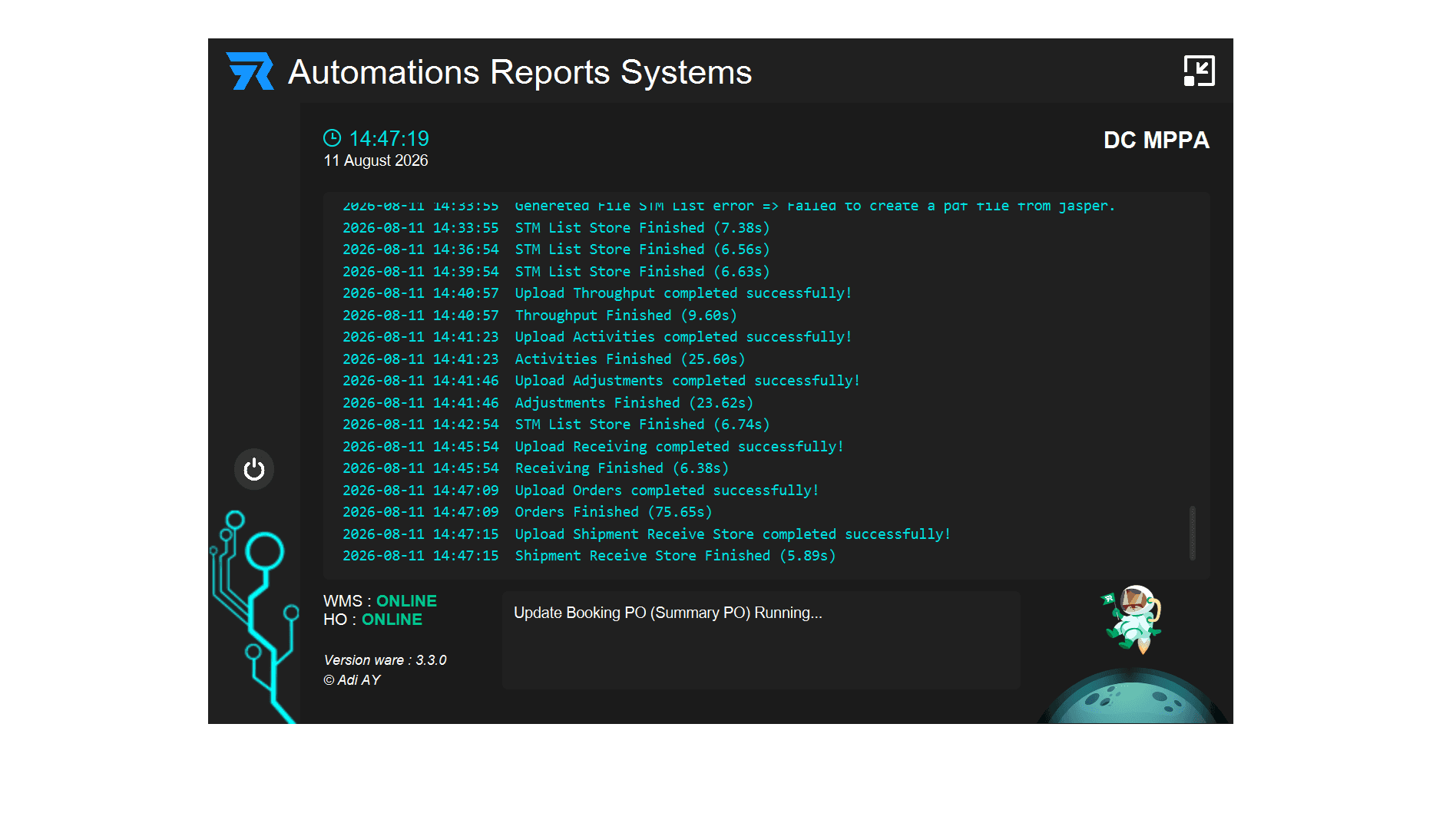Image resolution: width=1456 pixels, height=823 pixels.
Task: Select Upload Adjustments completed successfully log line
Action: (601, 381)
